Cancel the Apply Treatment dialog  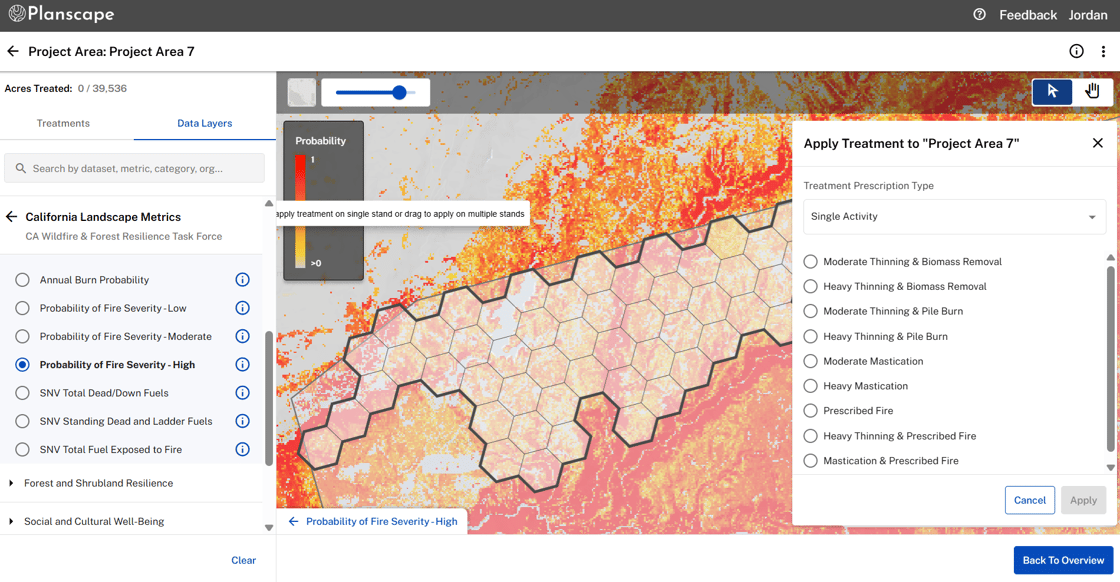coord(1029,500)
